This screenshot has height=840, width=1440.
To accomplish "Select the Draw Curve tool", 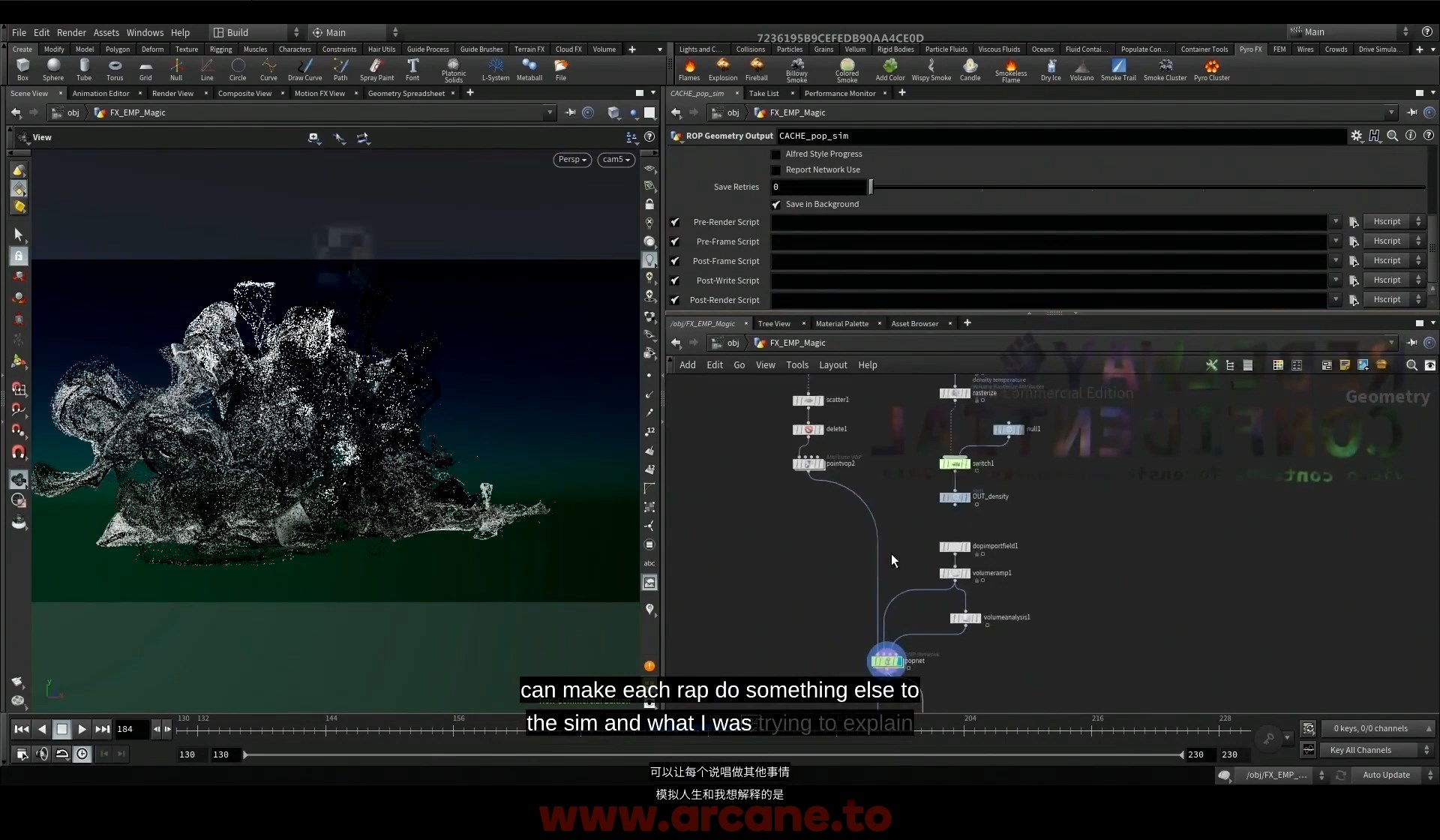I will pos(304,69).
